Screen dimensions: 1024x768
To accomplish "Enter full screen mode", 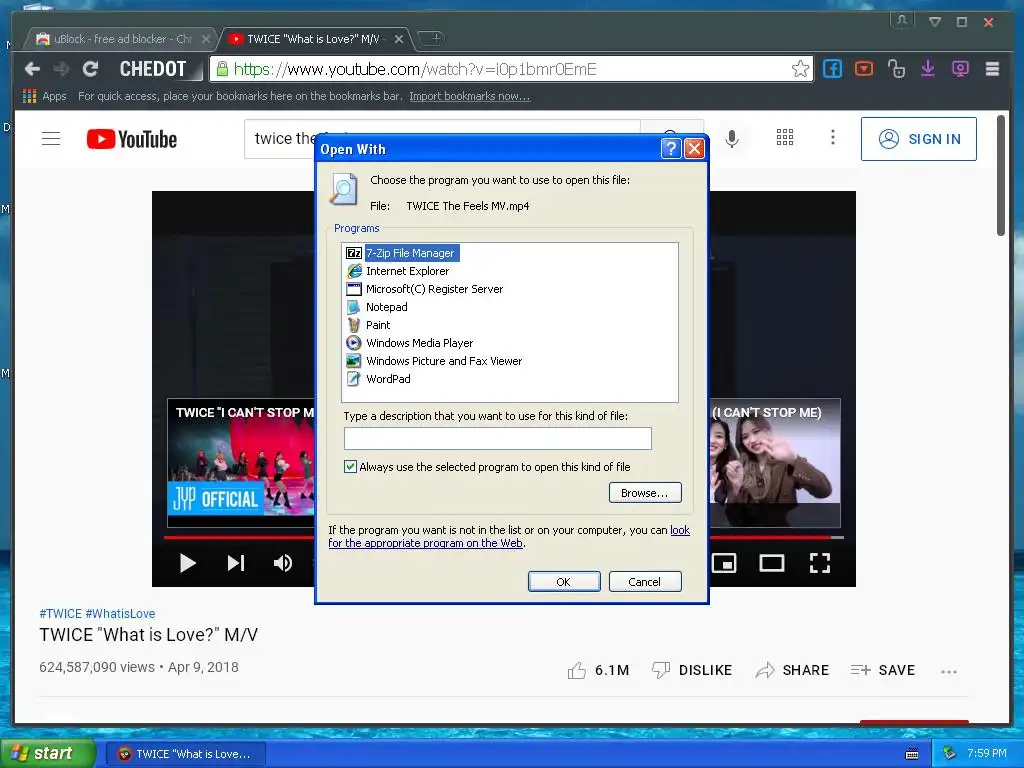I will [x=820, y=563].
